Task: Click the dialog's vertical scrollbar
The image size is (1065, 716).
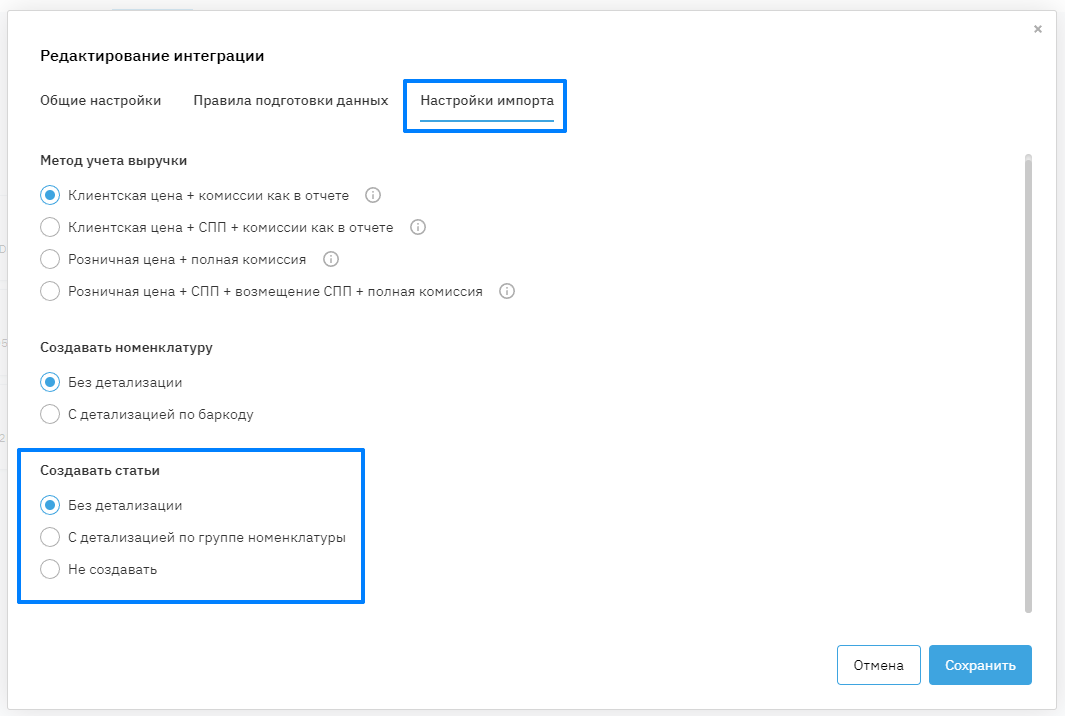Action: (1028, 382)
